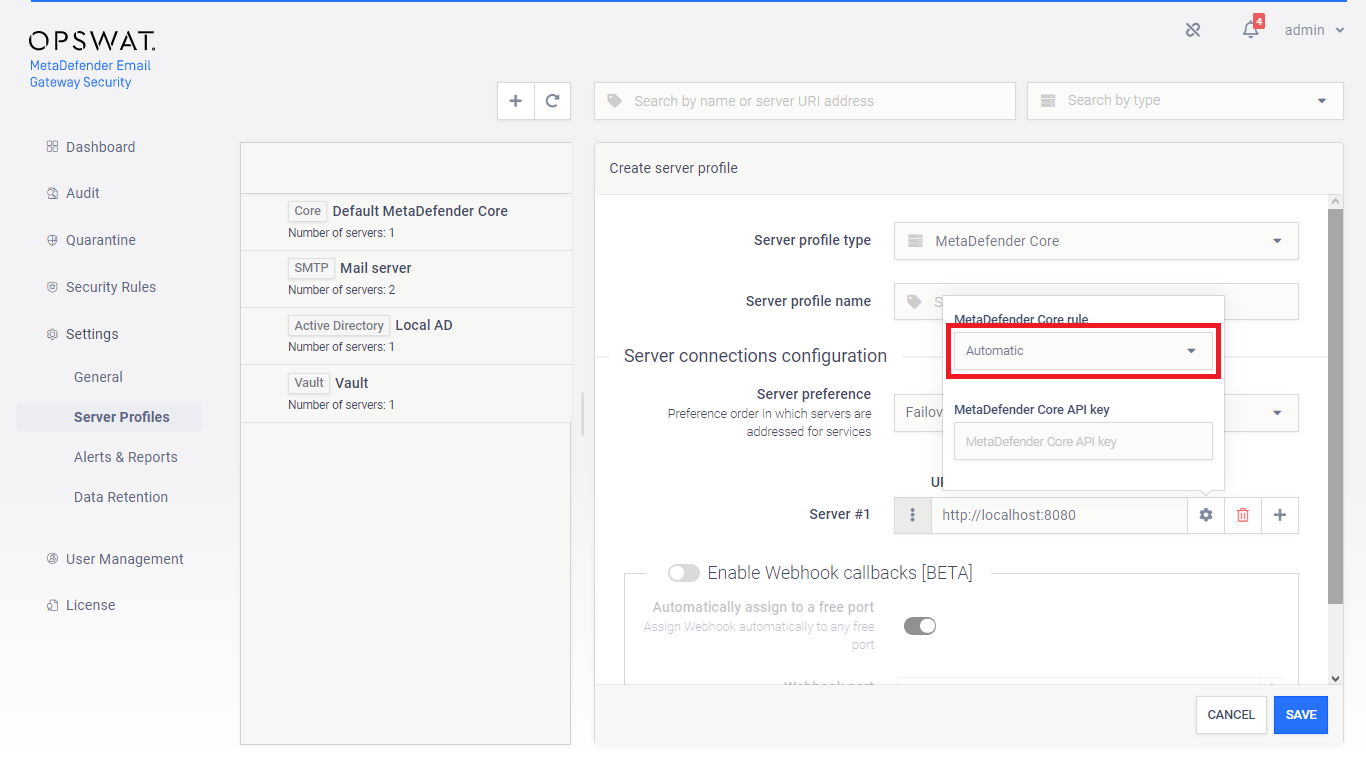Delete Server #1 with the trash icon
The width and height of the screenshot is (1366, 768).
pos(1243,515)
